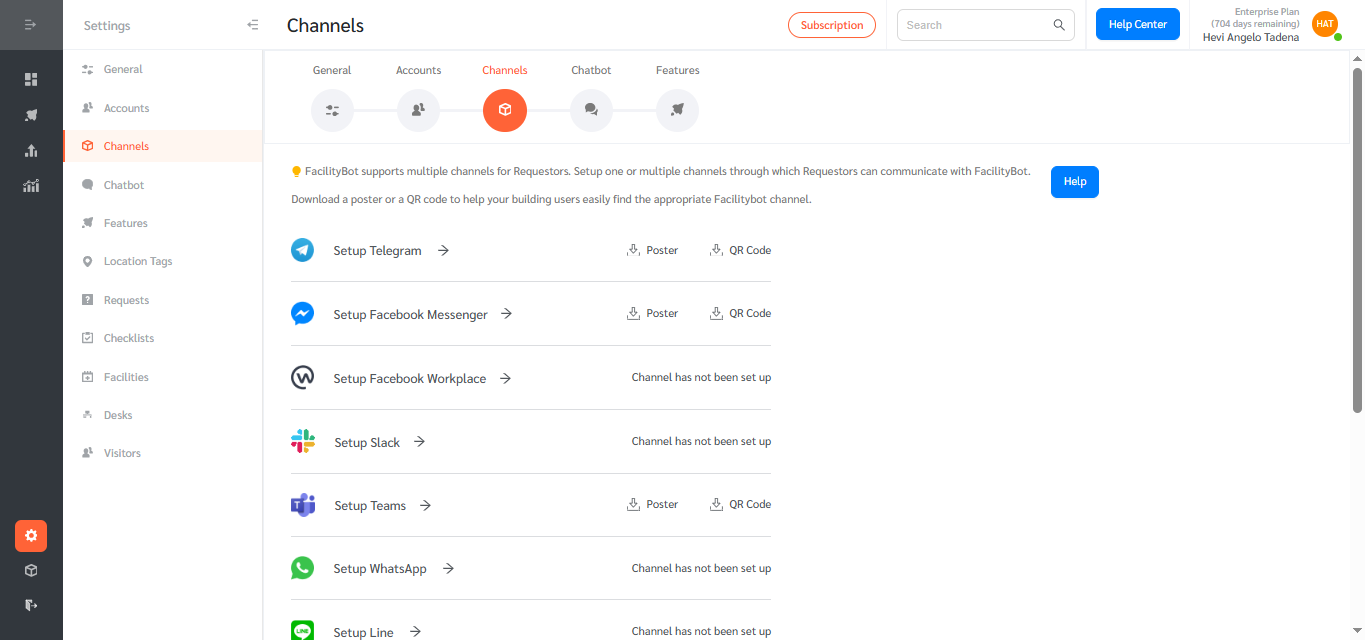This screenshot has height=640, width=1365.
Task: Open Setup Slack link
Action: (x=380, y=442)
